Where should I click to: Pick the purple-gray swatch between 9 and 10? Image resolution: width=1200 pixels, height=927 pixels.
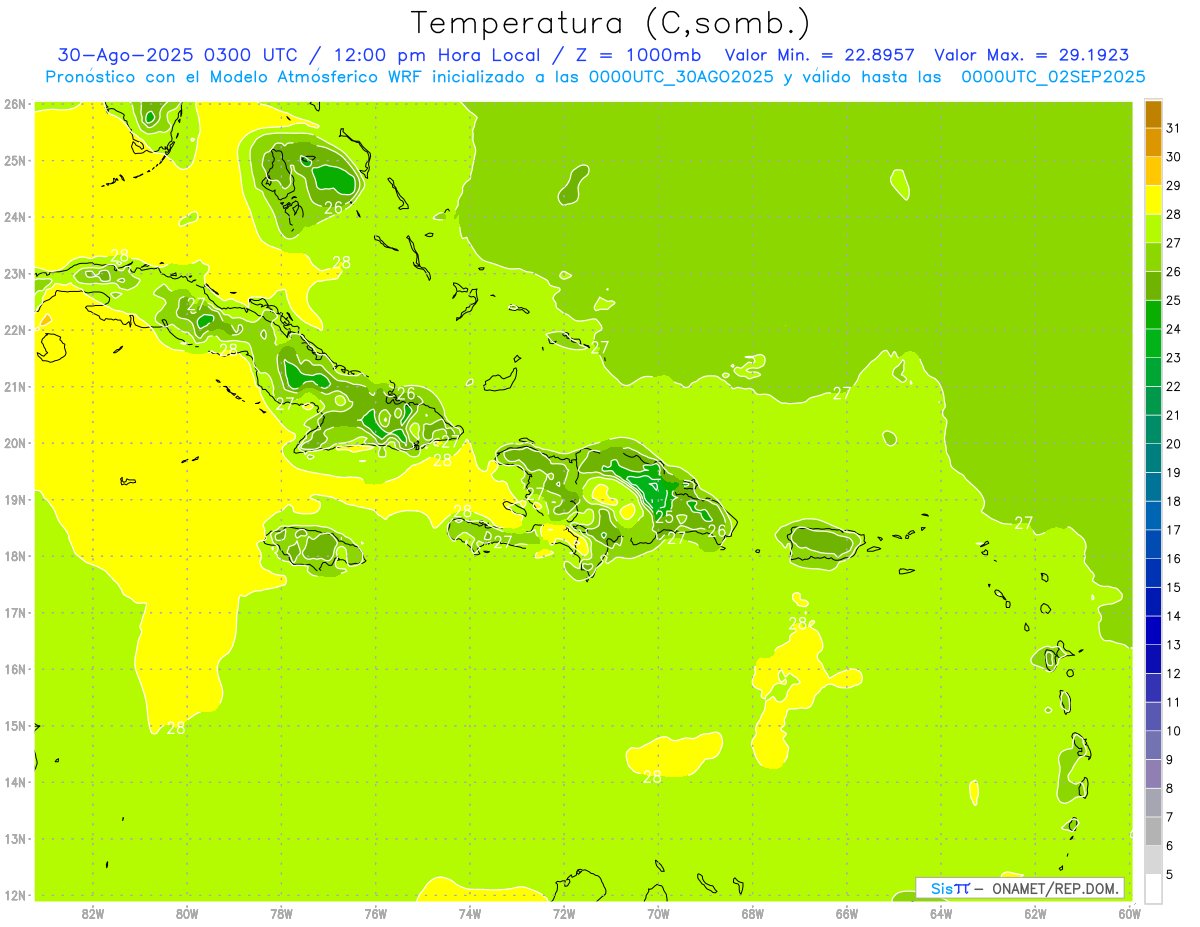tap(1153, 745)
